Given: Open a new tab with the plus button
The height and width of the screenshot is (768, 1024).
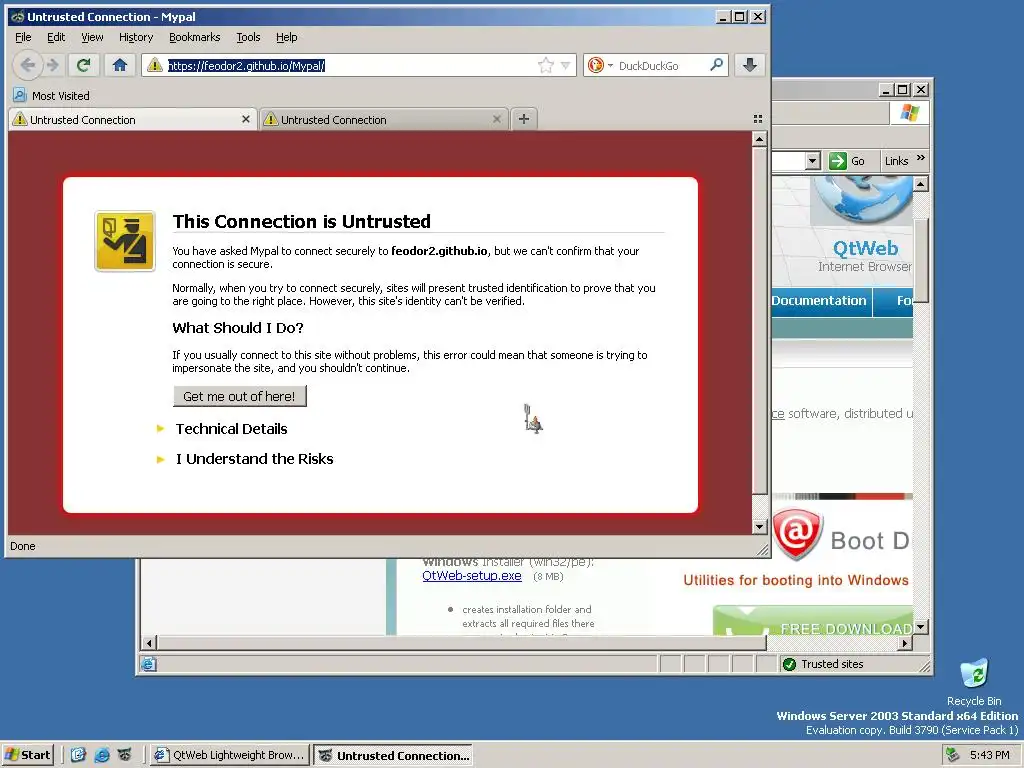Looking at the screenshot, I should point(524,119).
